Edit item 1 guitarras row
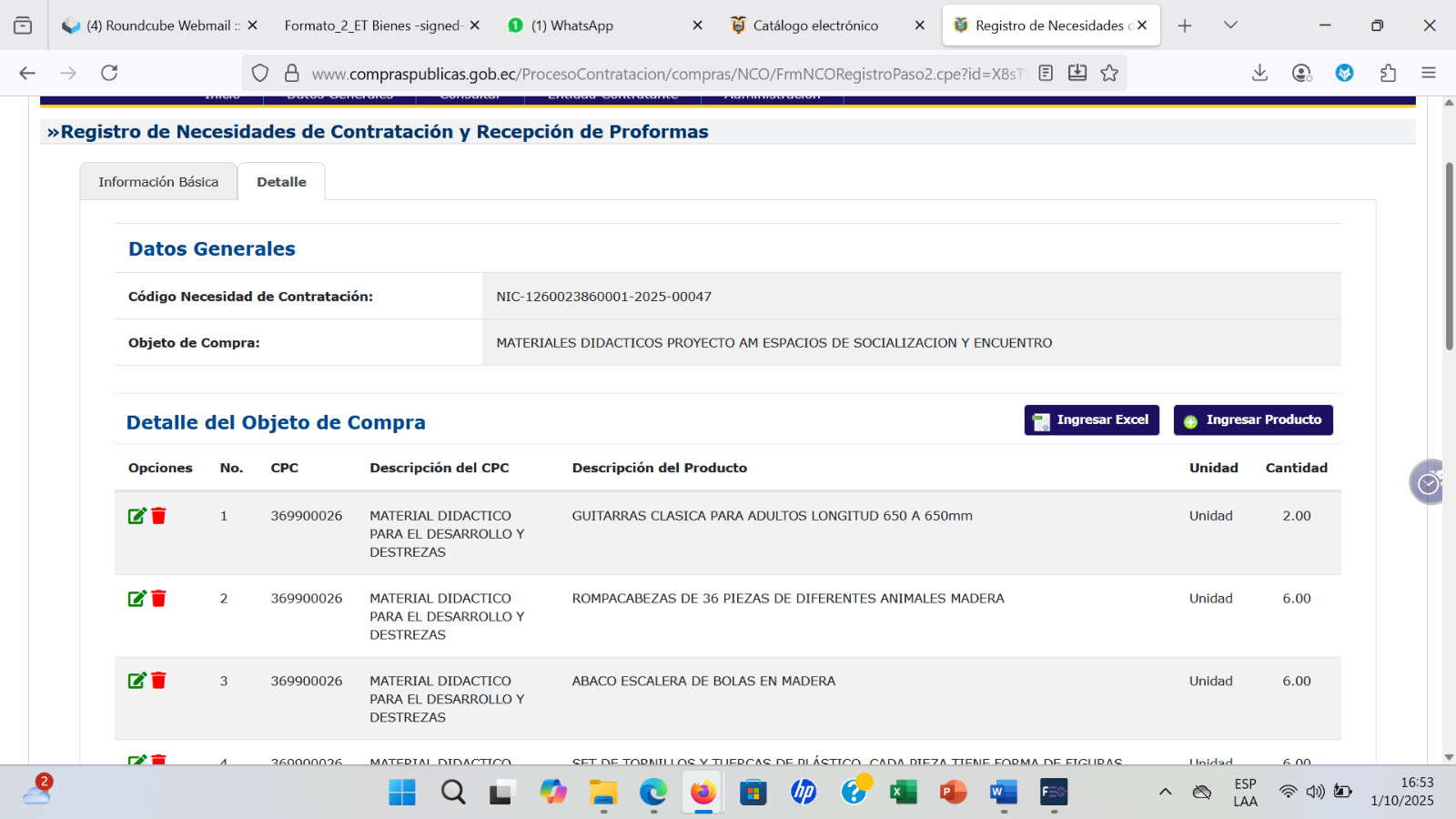This screenshot has width=1456, height=819. point(136,516)
